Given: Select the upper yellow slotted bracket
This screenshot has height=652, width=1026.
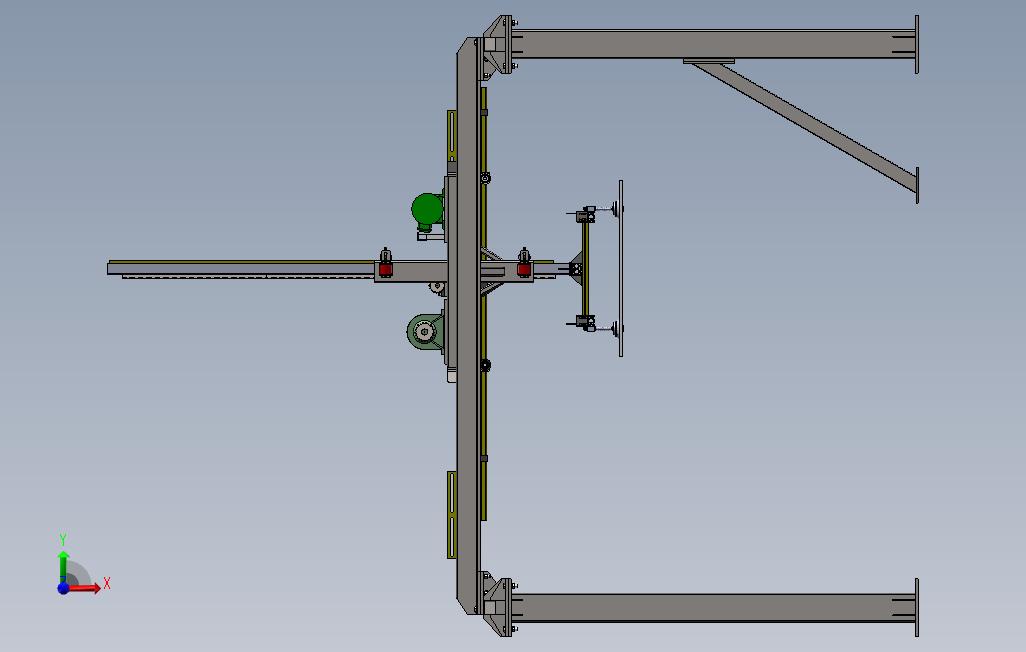Looking at the screenshot, I should 451,134.
